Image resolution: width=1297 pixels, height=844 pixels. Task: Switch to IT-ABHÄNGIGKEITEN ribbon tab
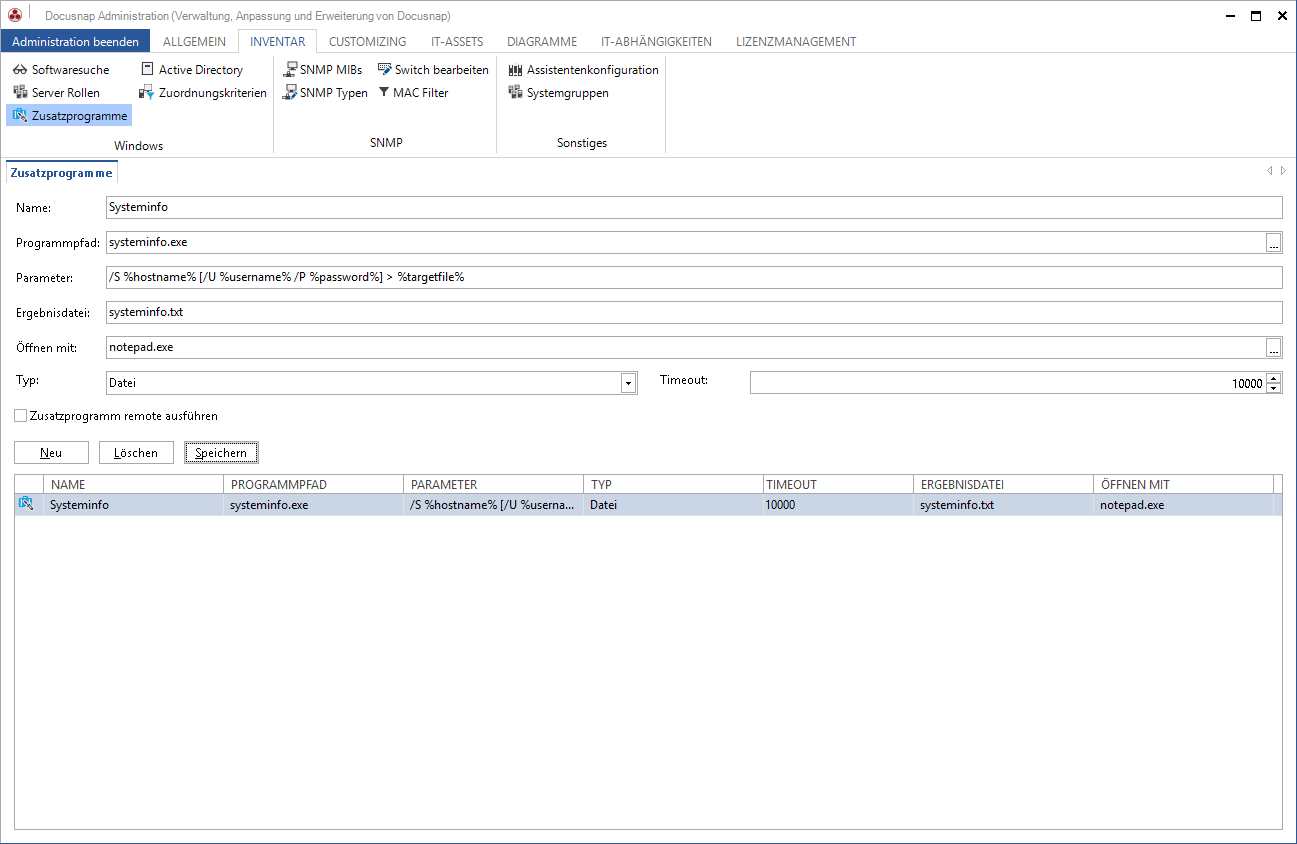[x=656, y=41]
